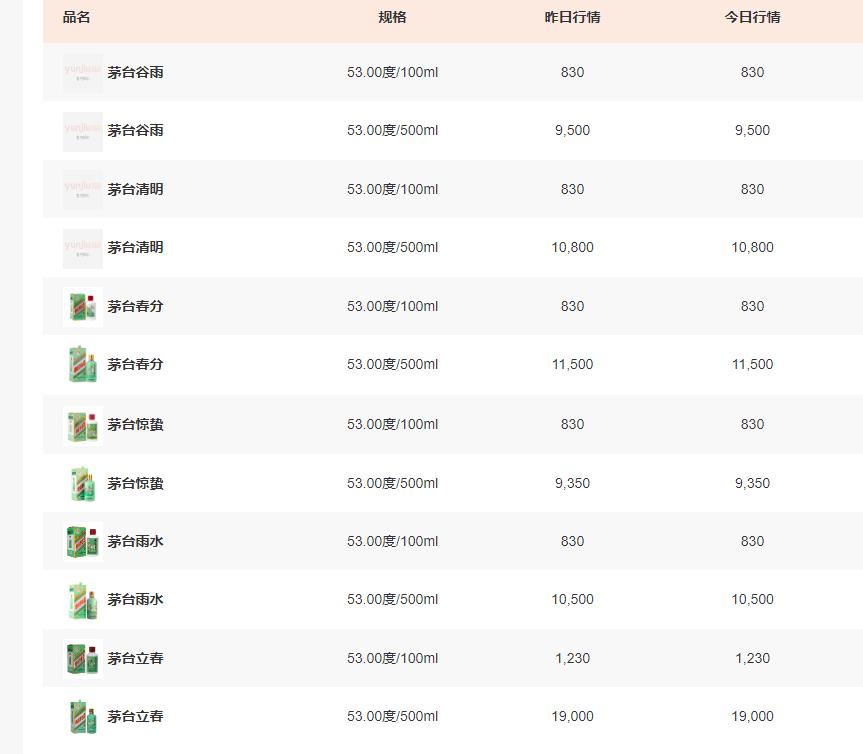This screenshot has width=863, height=754.
Task: Select the 茅台雨水 name in the 500ml row
Action: 135,599
